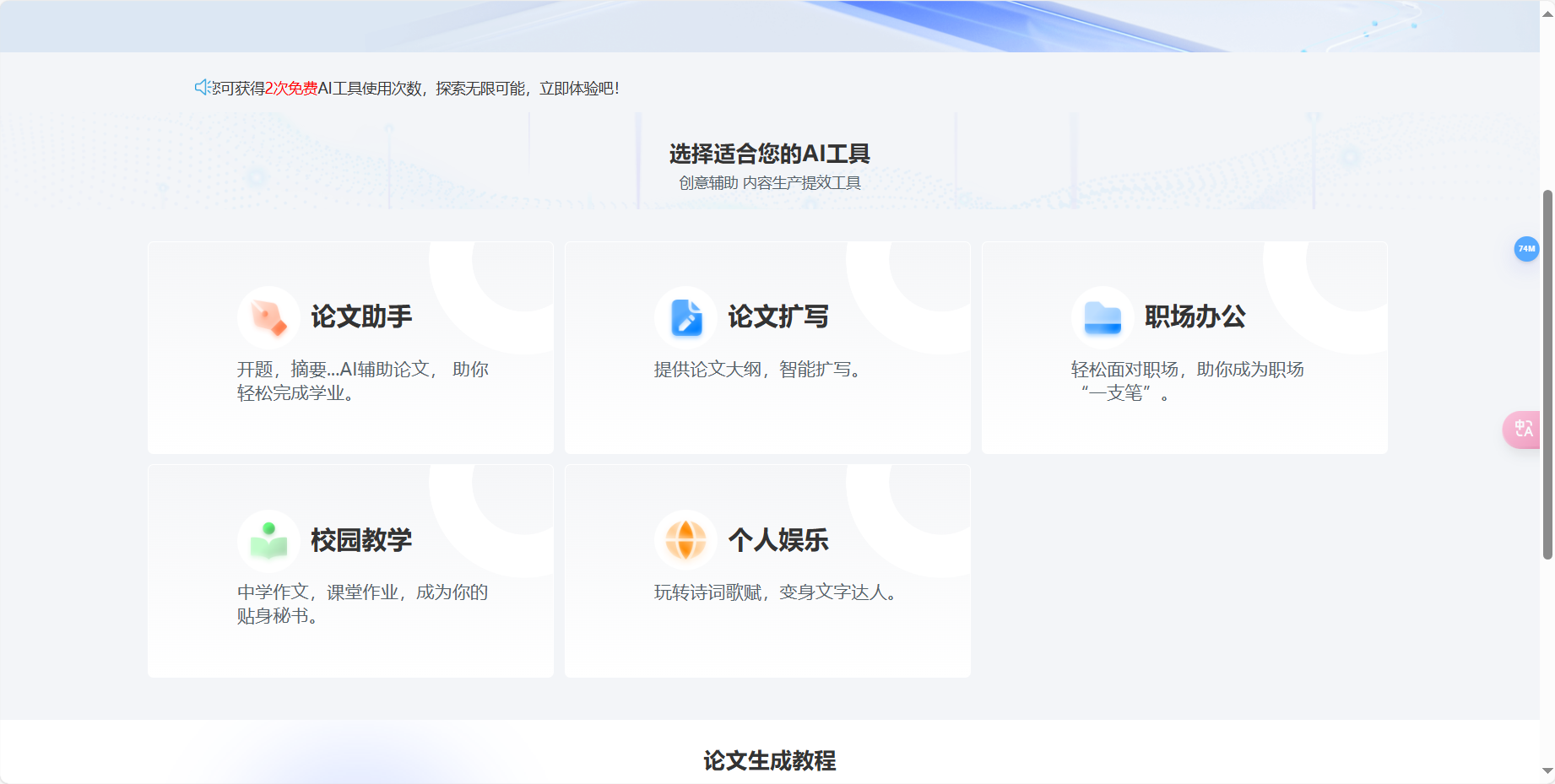Click the 论文助手 pen icon
Screen dimensions: 1555x784
[268, 317]
